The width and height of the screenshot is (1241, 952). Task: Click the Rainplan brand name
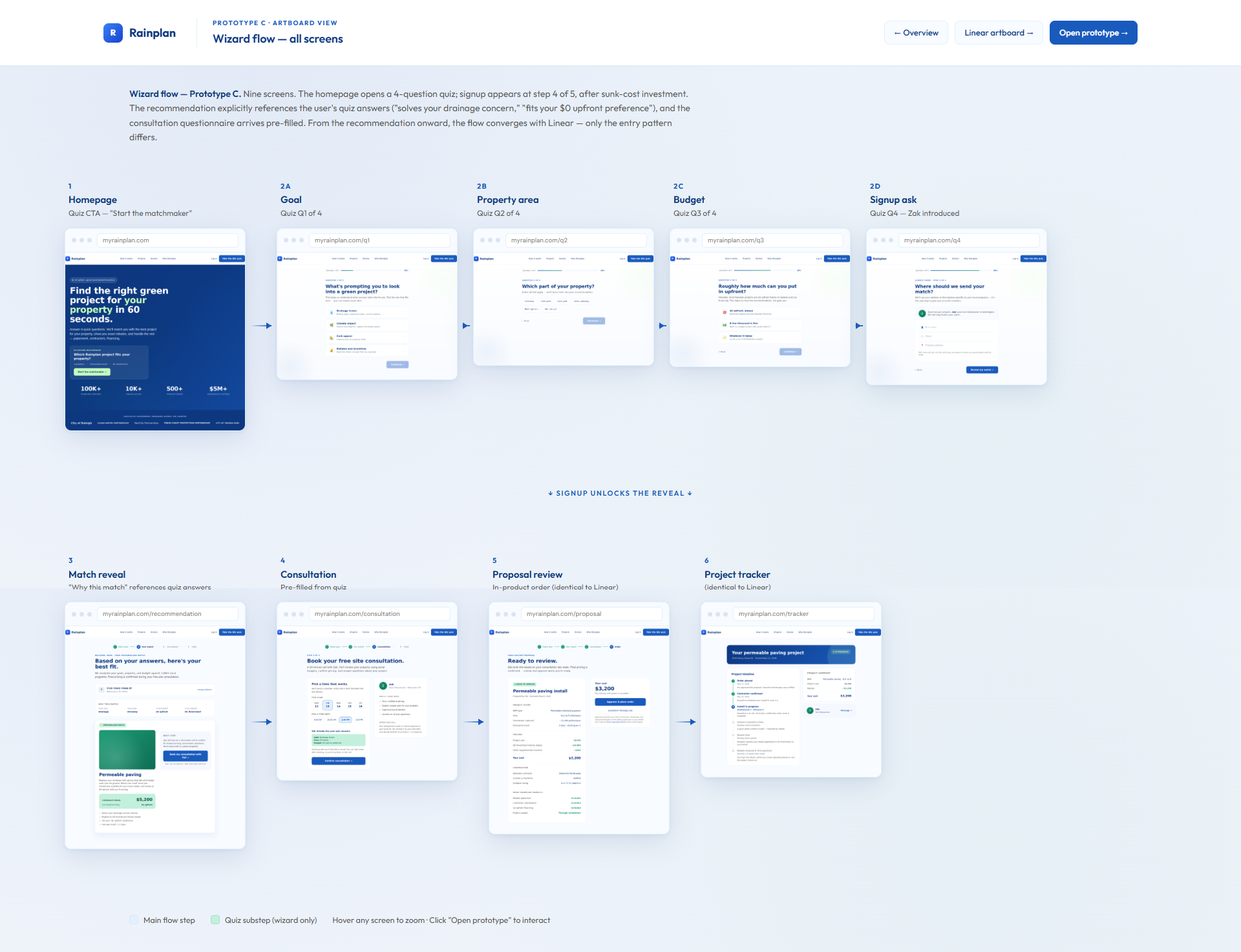[153, 33]
